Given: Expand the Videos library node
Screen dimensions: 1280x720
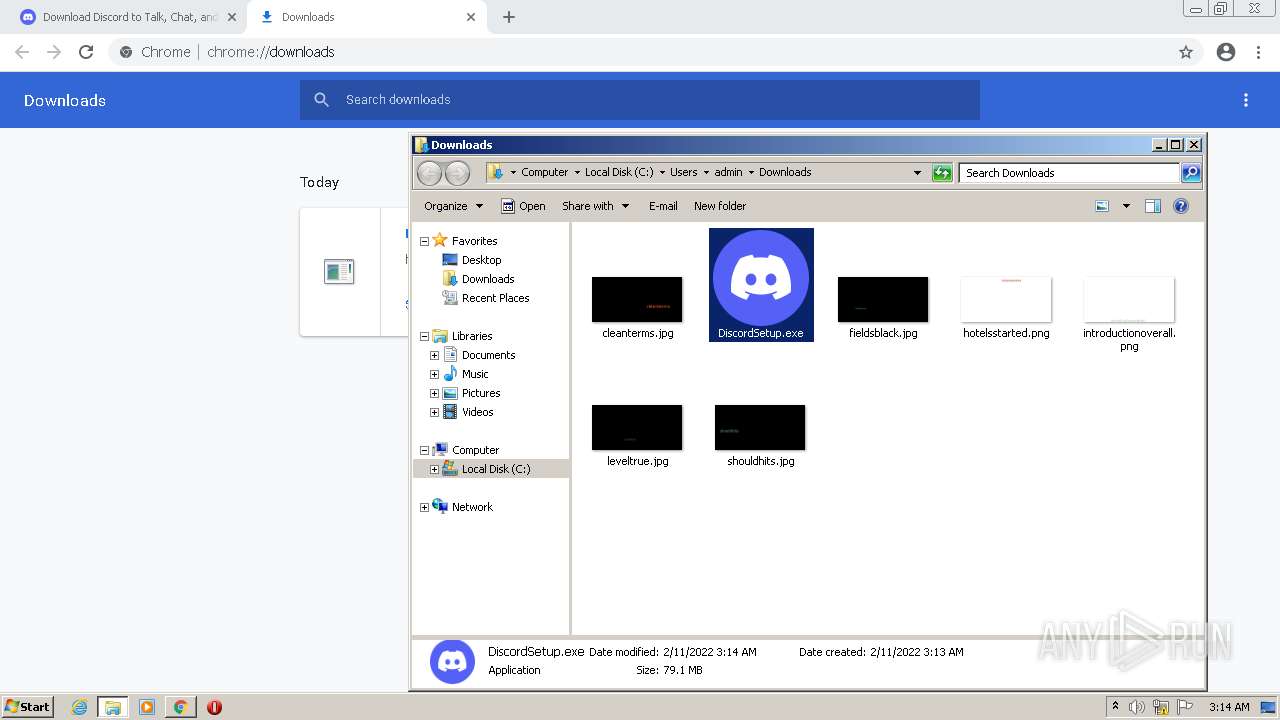Looking at the screenshot, I should 434,412.
